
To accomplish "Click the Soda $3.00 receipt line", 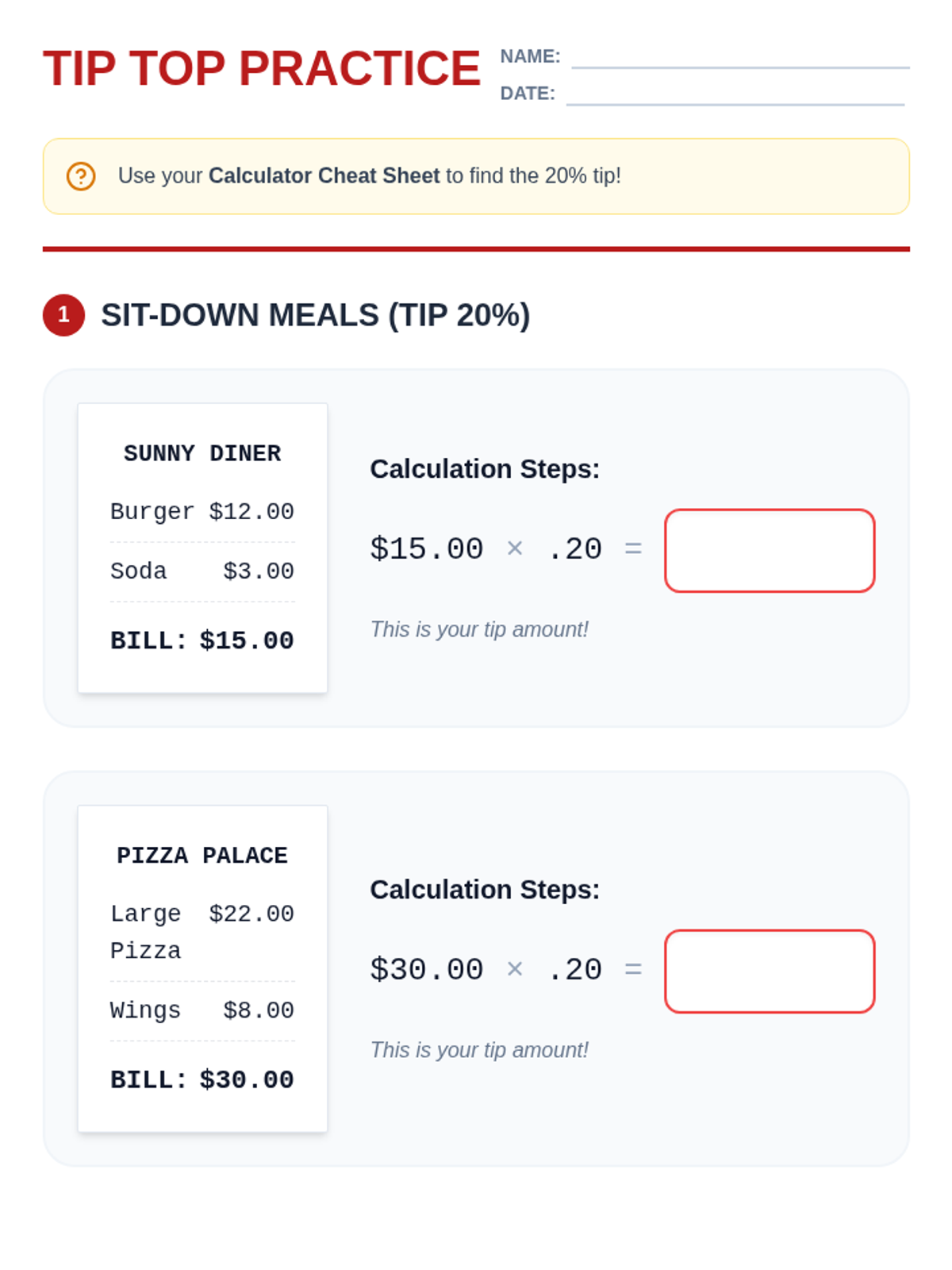I will click(202, 571).
